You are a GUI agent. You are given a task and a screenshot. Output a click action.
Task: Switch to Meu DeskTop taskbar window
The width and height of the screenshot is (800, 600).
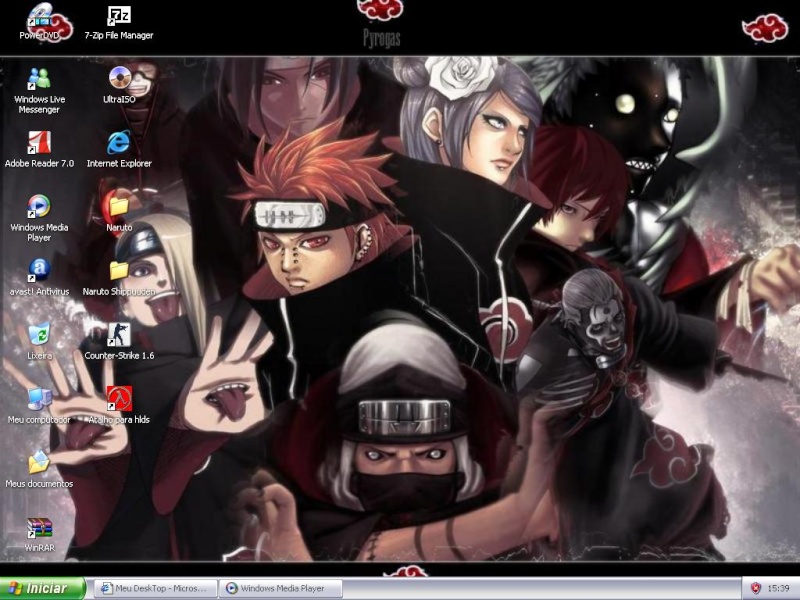(x=156, y=588)
